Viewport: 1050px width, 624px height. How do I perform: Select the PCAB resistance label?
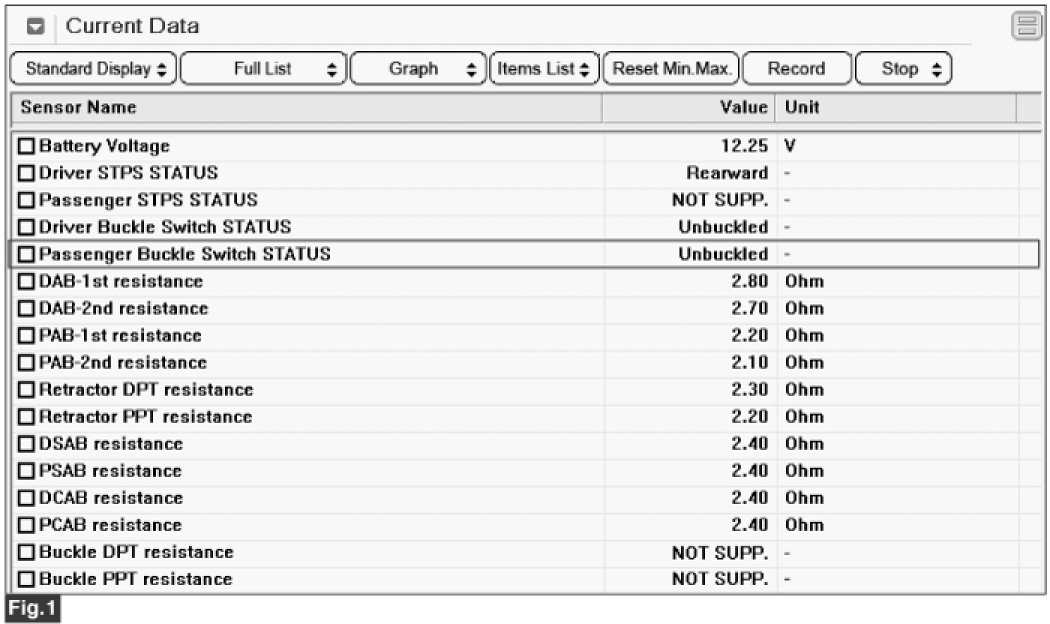click(x=110, y=525)
